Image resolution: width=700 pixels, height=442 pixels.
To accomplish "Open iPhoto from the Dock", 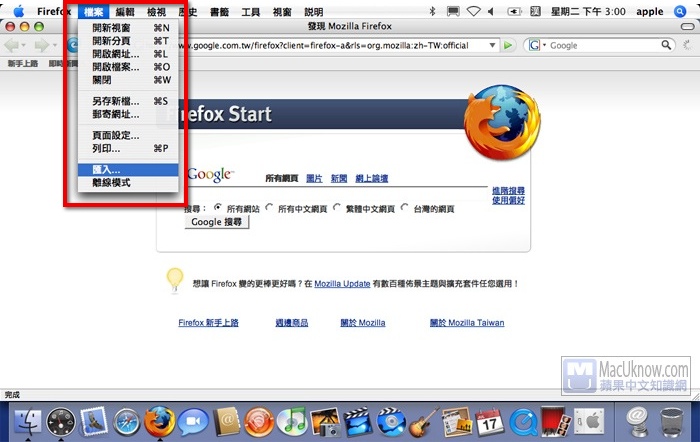I will coord(325,422).
